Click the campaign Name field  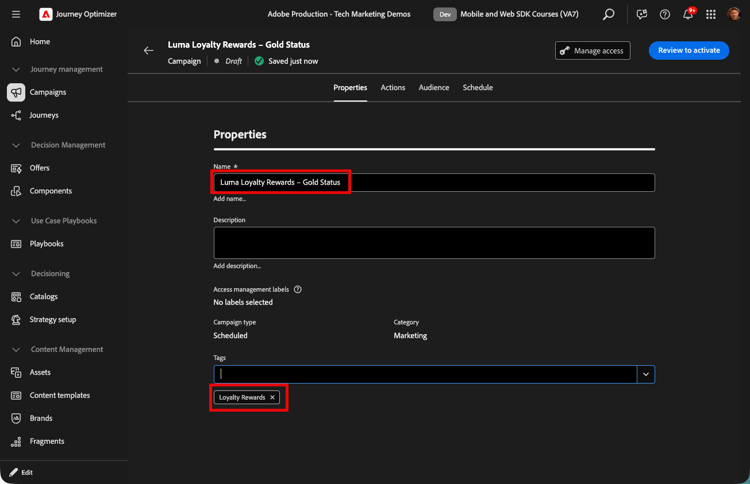(x=434, y=183)
